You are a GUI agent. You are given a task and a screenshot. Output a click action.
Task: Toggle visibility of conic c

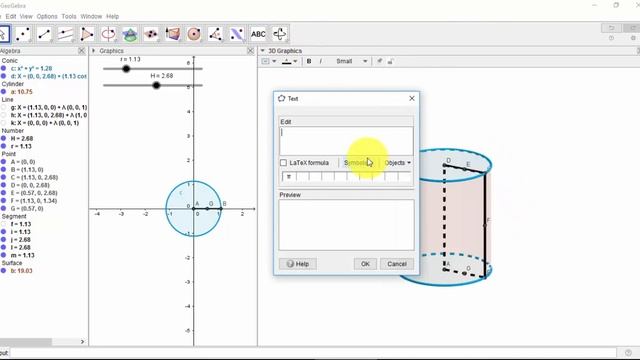point(4,68)
